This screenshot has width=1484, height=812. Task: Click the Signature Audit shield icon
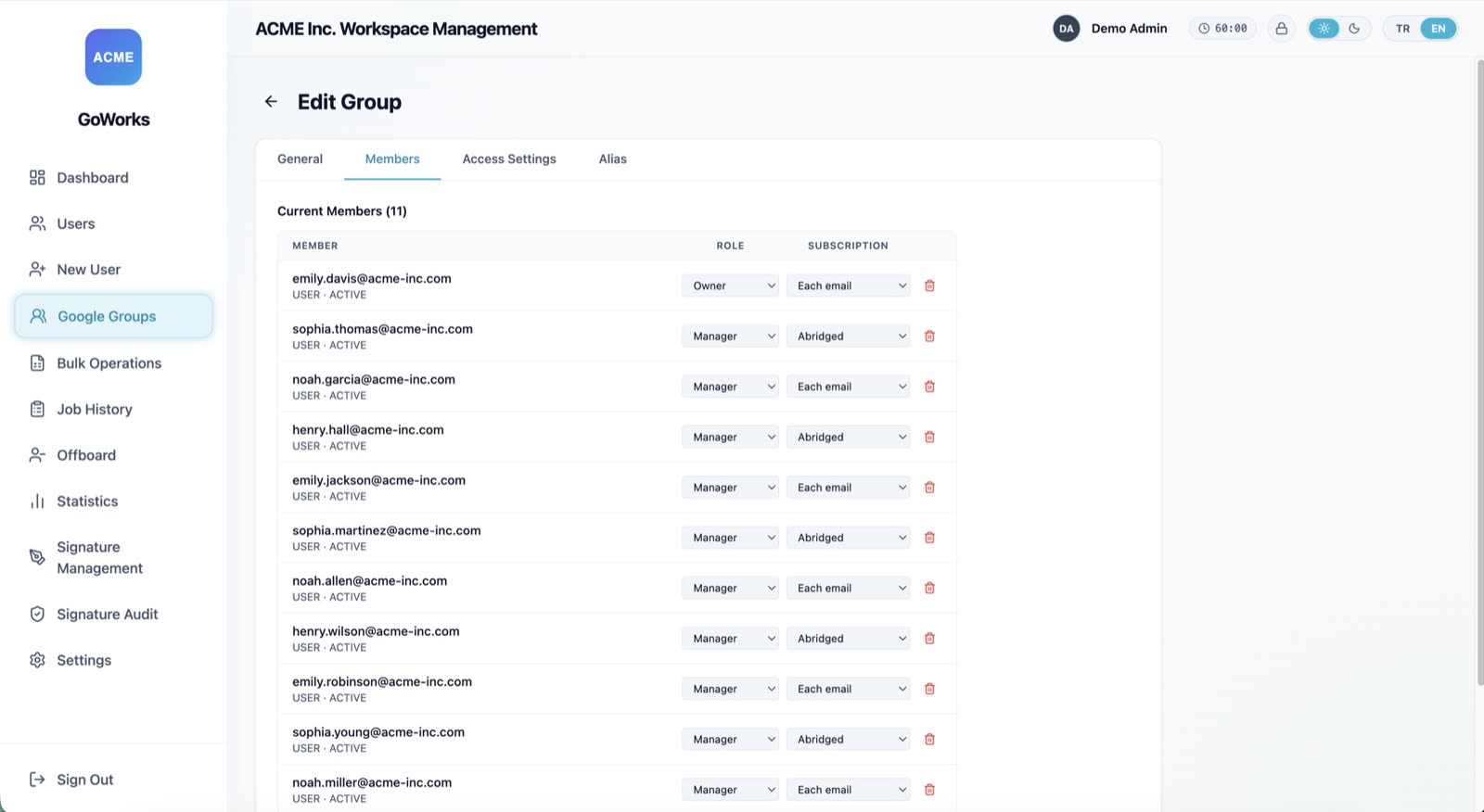click(x=37, y=614)
